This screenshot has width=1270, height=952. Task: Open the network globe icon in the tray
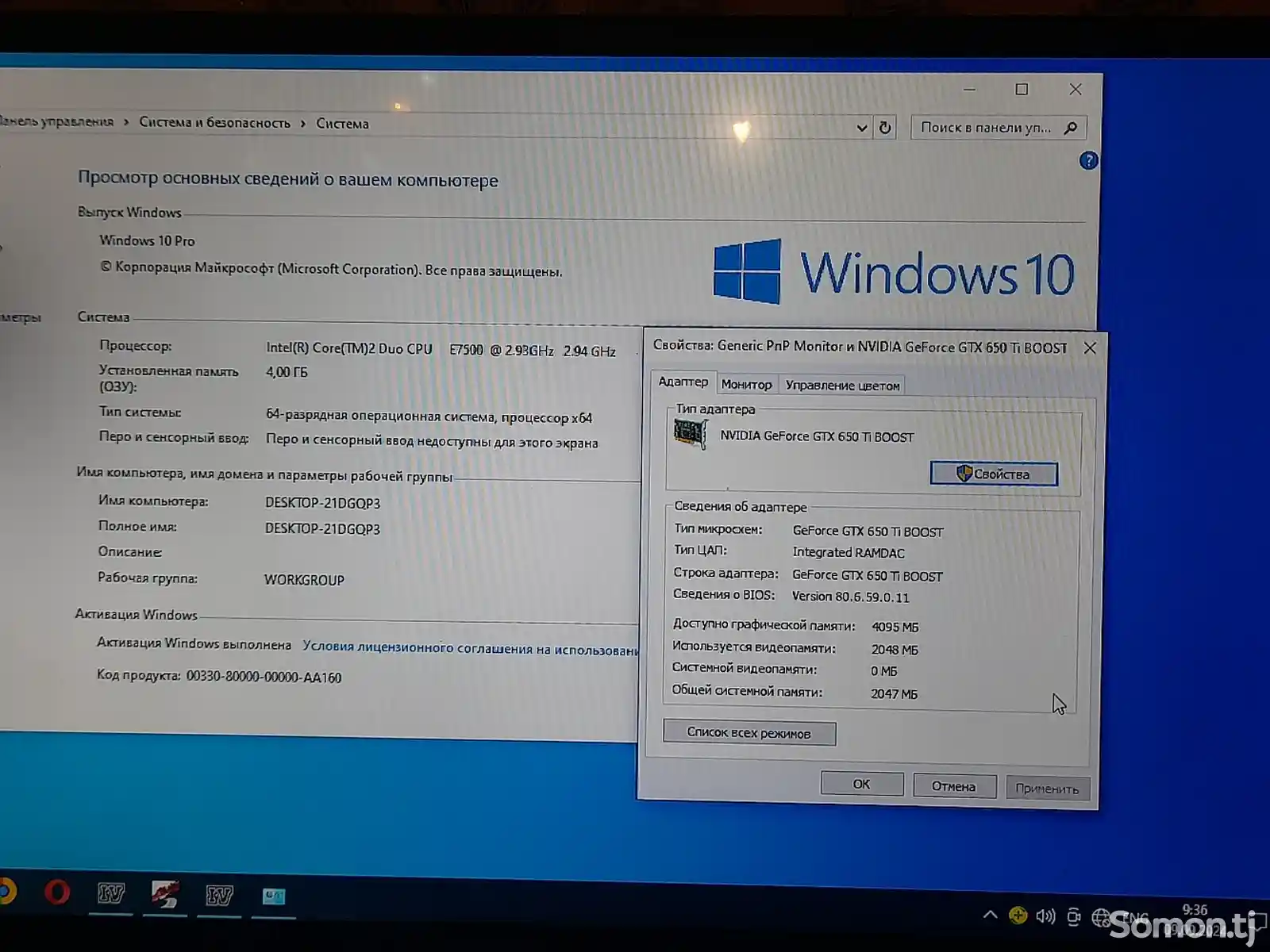1101,918
